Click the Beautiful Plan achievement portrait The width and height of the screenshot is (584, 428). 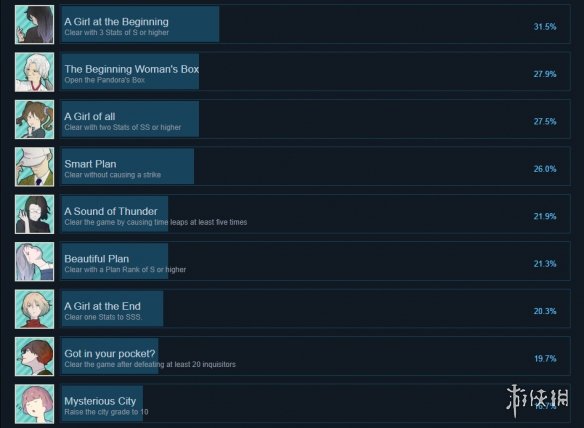tap(34, 261)
